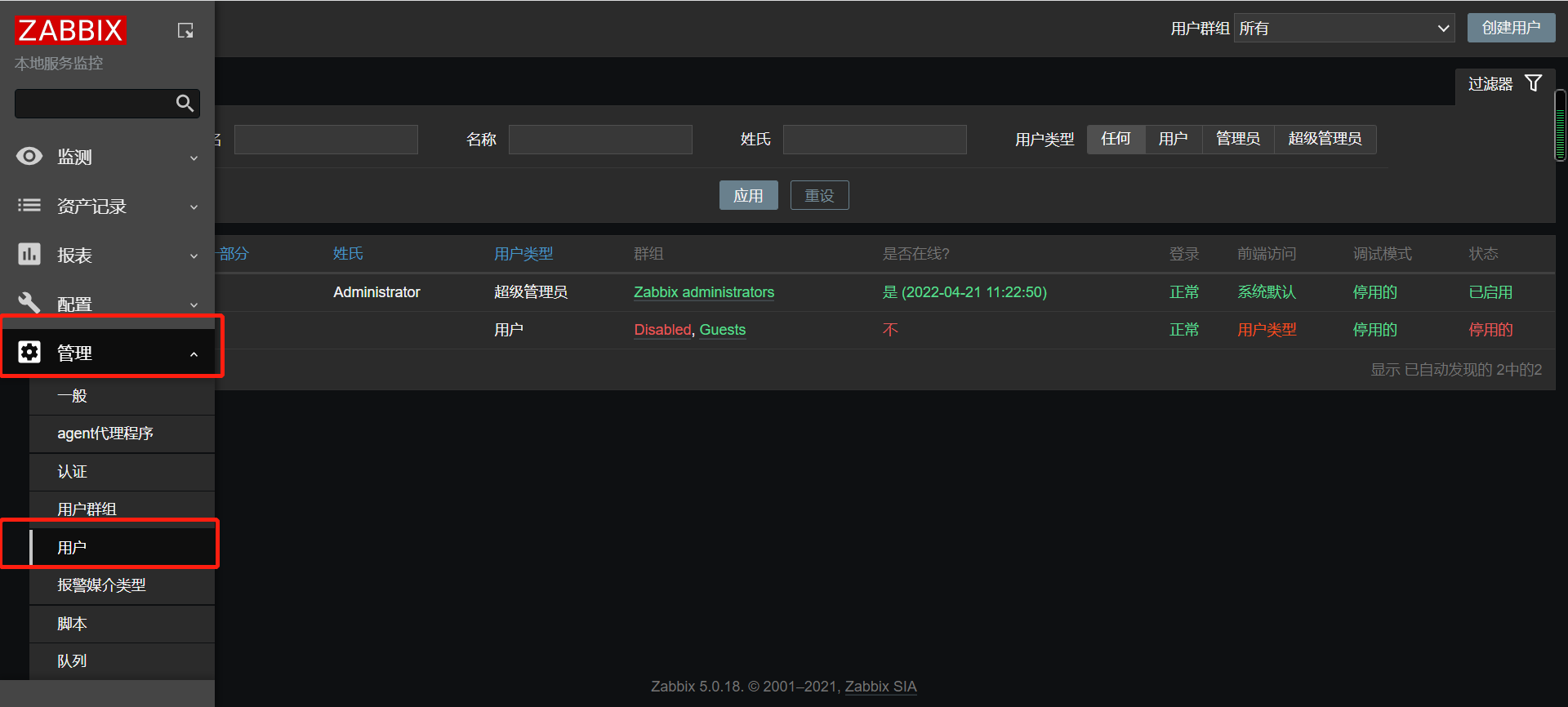Open agent代理程序 menu item
The image size is (1568, 707).
coord(122,434)
